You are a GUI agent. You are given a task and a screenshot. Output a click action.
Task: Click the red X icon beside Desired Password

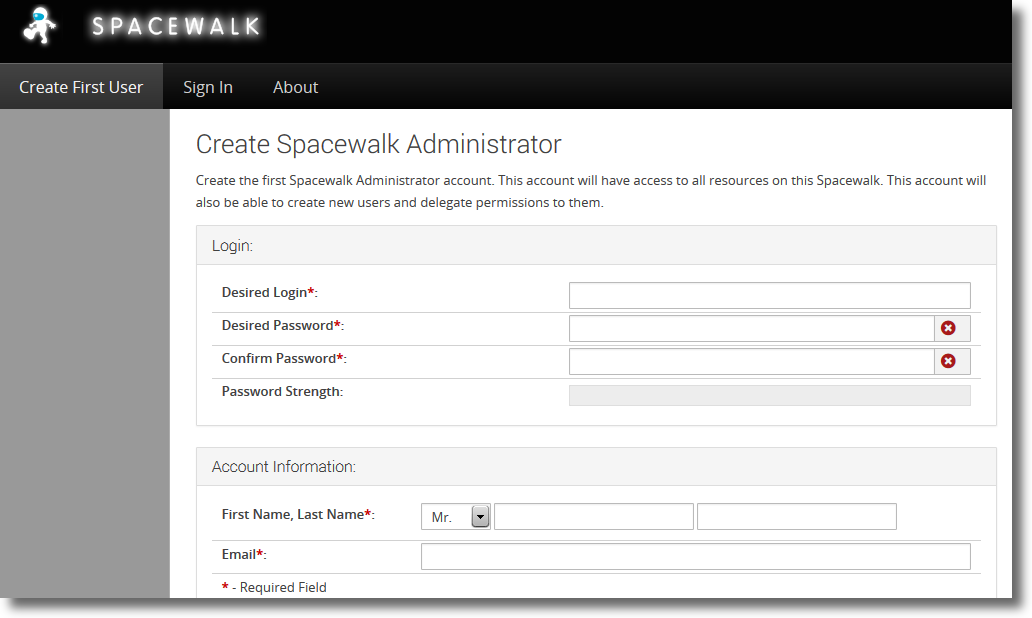point(948,328)
